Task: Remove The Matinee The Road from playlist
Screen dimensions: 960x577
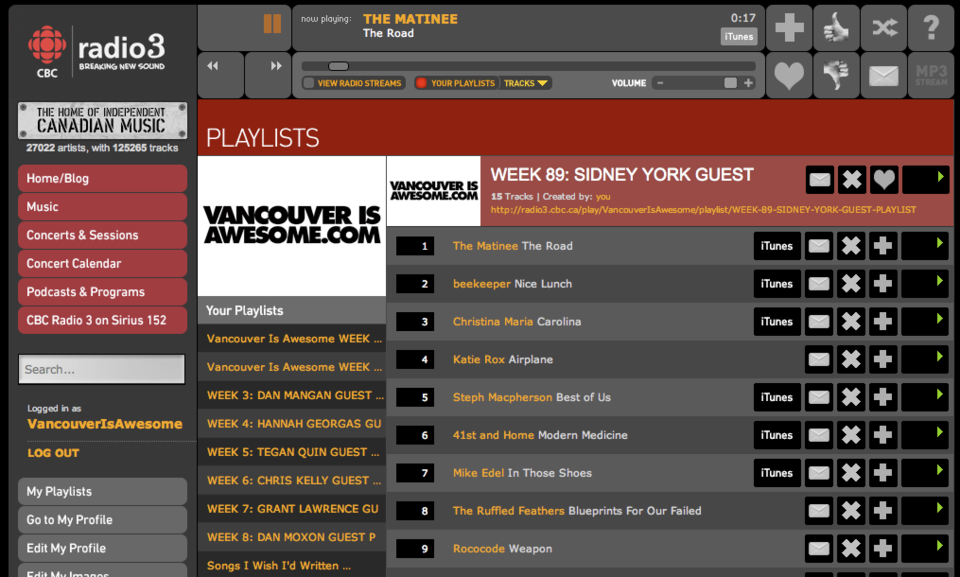Action: pos(850,246)
